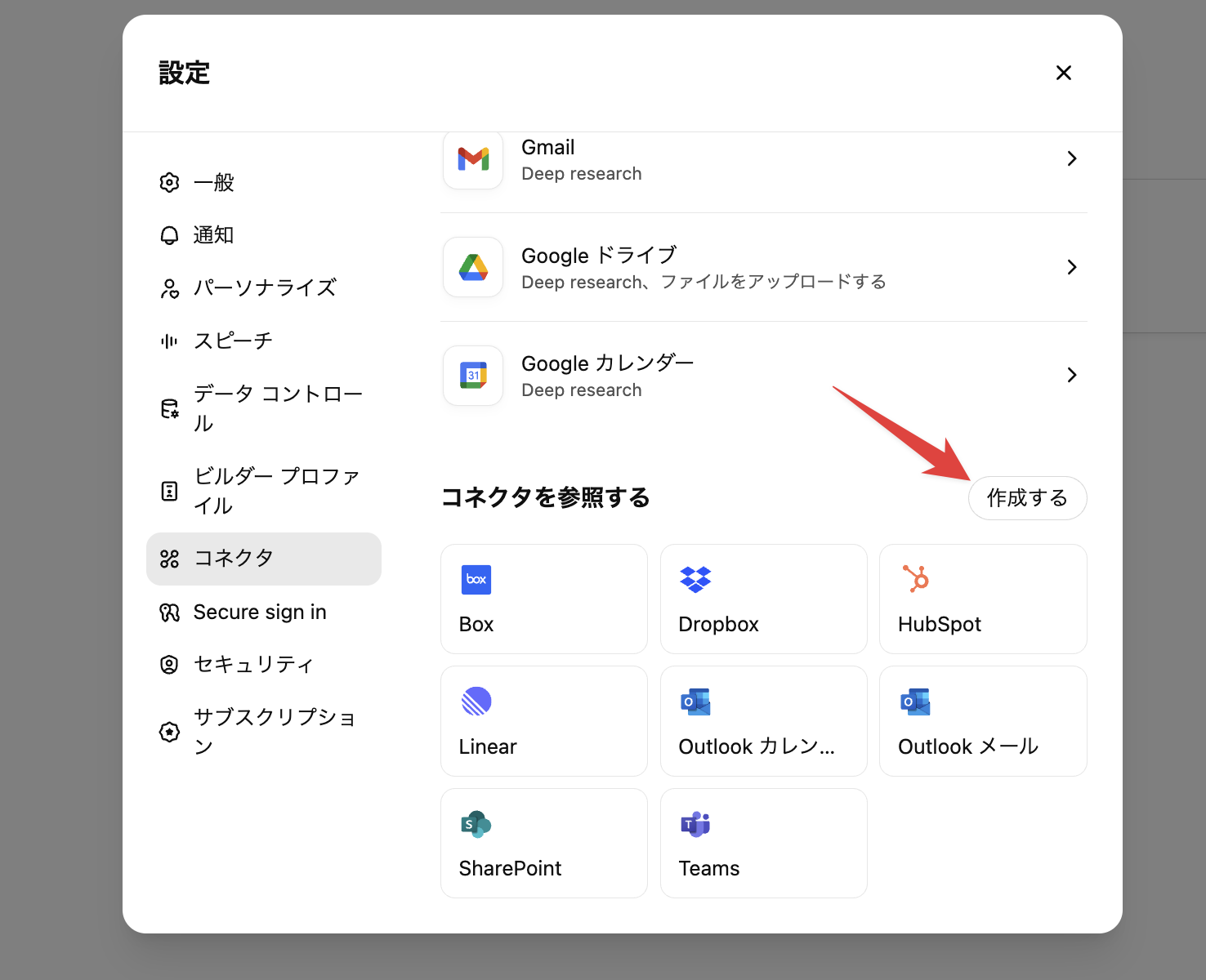Screen dimensions: 1206x980
Task: Click the Box logo icon
Action: pyautogui.click(x=476, y=579)
